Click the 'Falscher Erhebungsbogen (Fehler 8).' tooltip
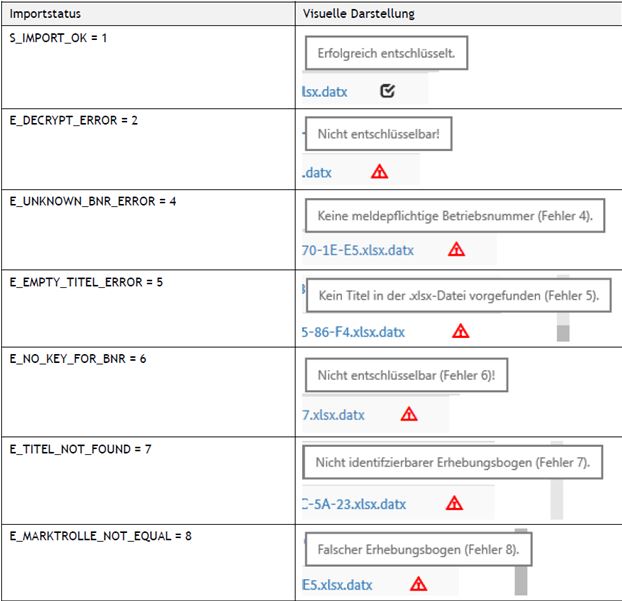Screen dimensions: 622x601 (x=417, y=550)
